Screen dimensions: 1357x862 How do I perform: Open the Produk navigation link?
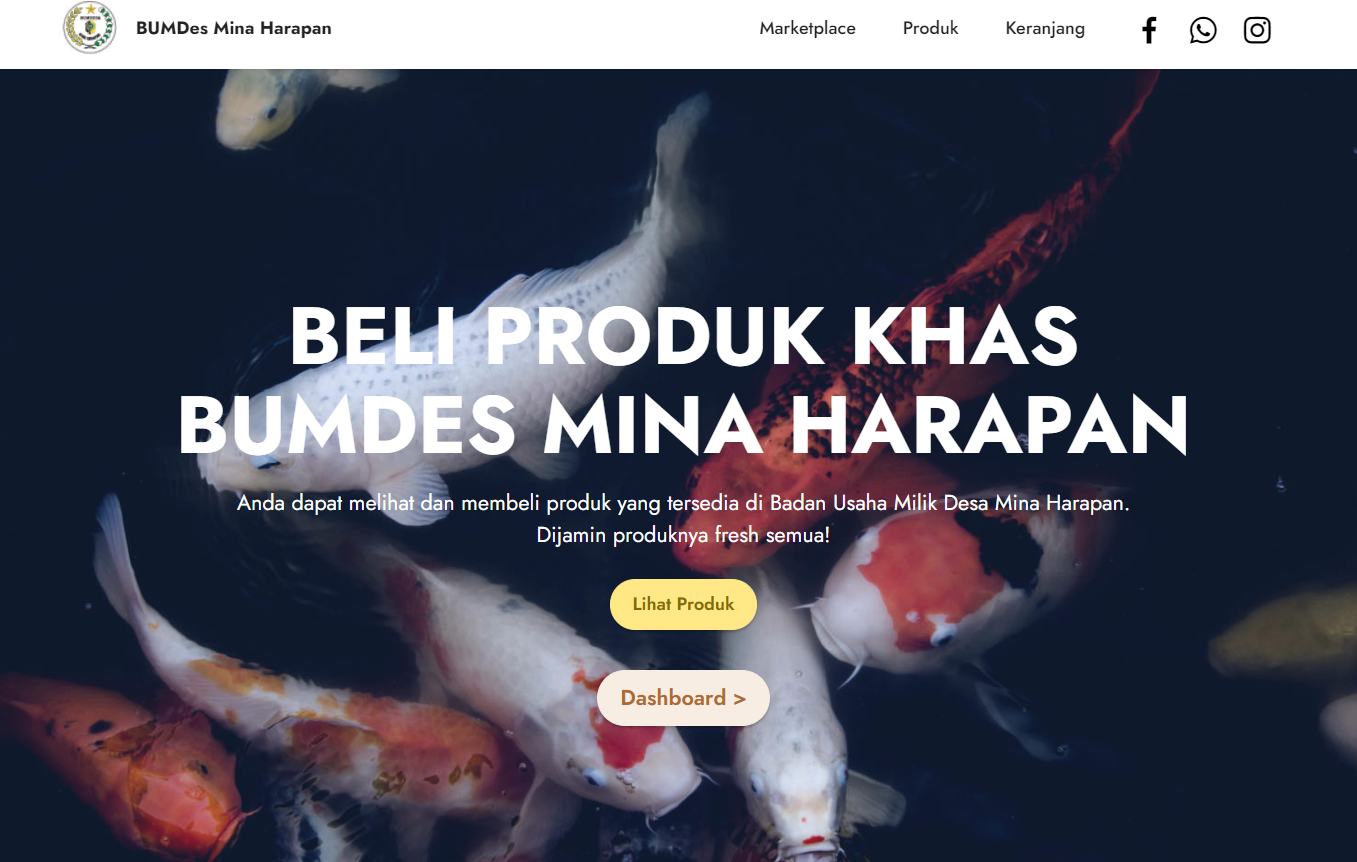tap(930, 29)
